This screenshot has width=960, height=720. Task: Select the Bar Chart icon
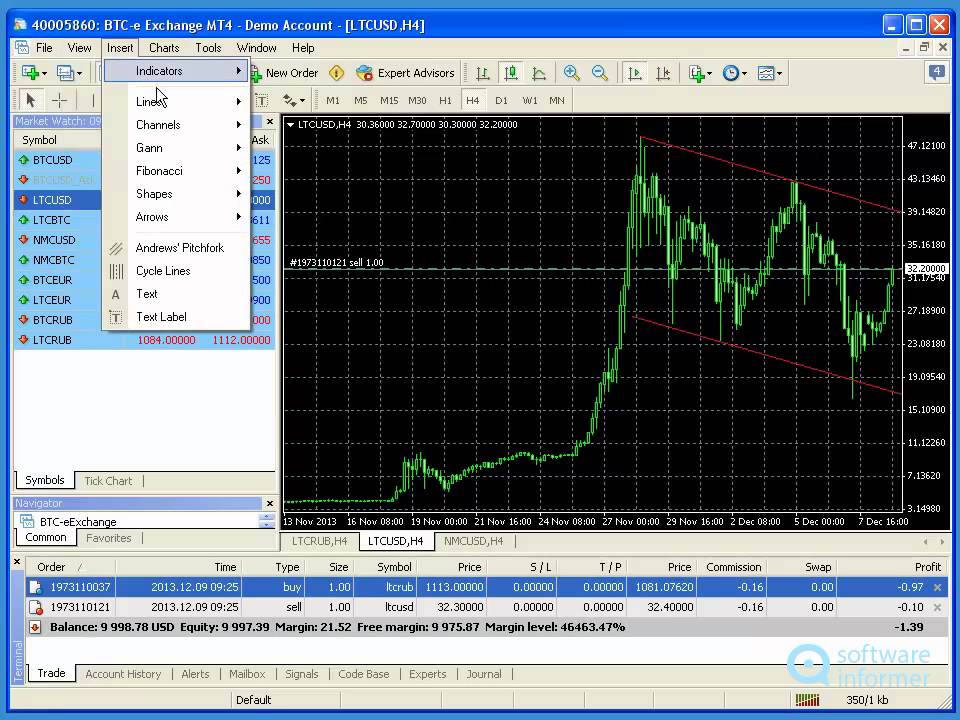(482, 73)
